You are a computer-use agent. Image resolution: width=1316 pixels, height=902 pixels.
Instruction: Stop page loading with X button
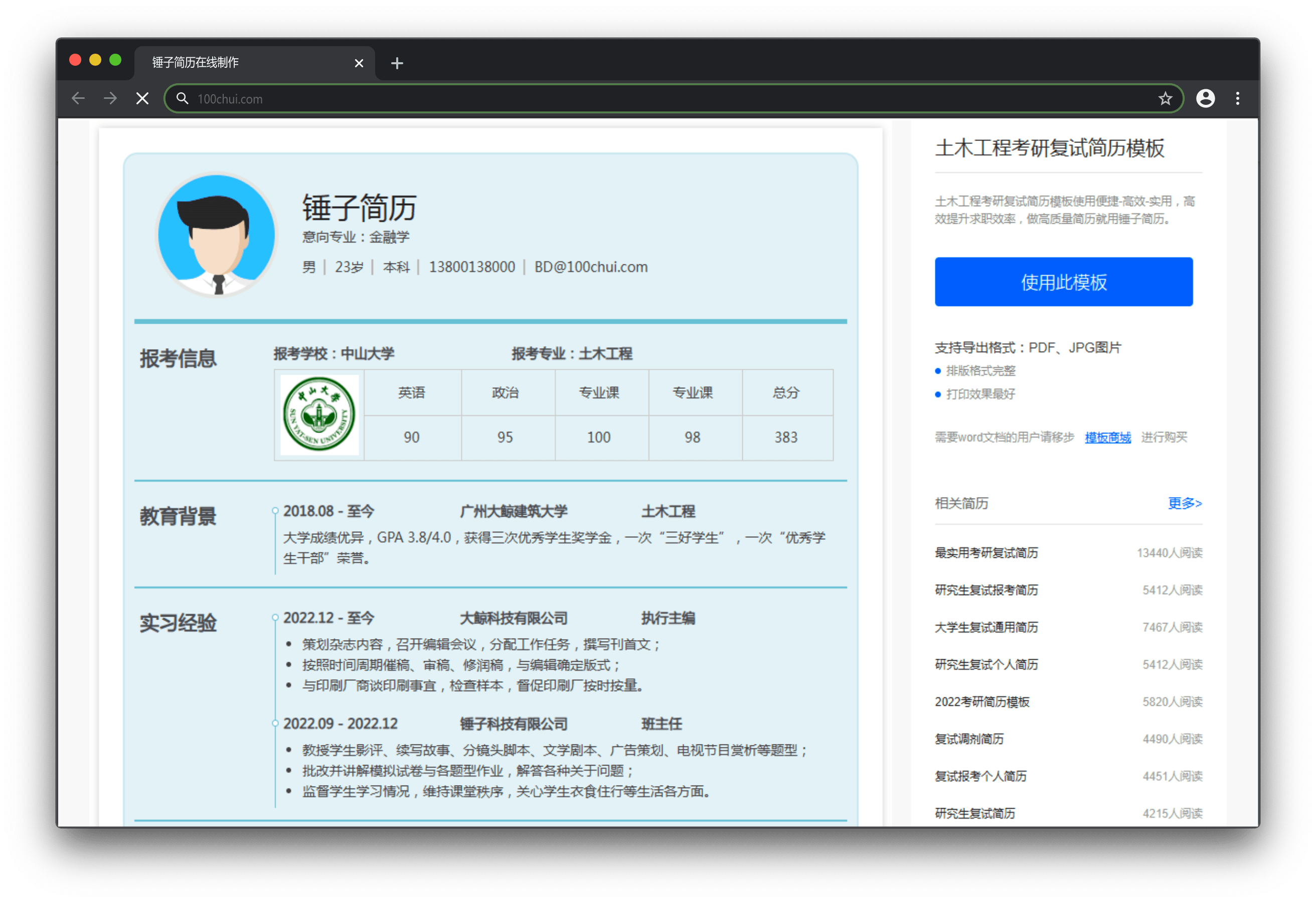[x=143, y=99]
